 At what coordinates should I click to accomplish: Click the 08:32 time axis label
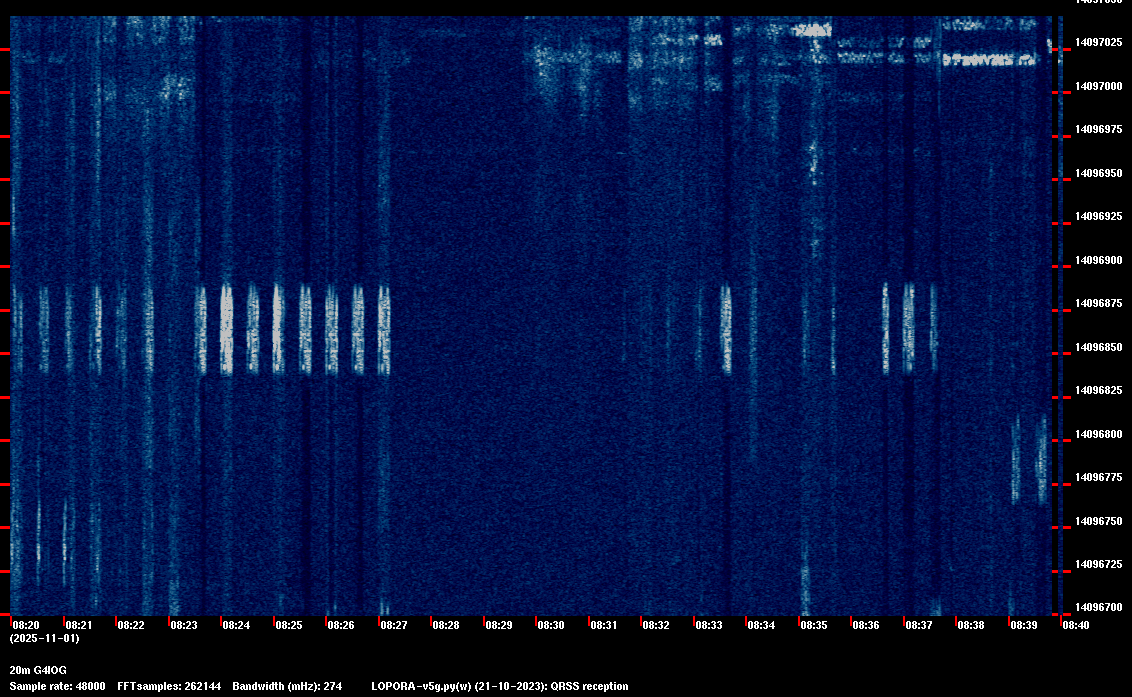point(656,625)
